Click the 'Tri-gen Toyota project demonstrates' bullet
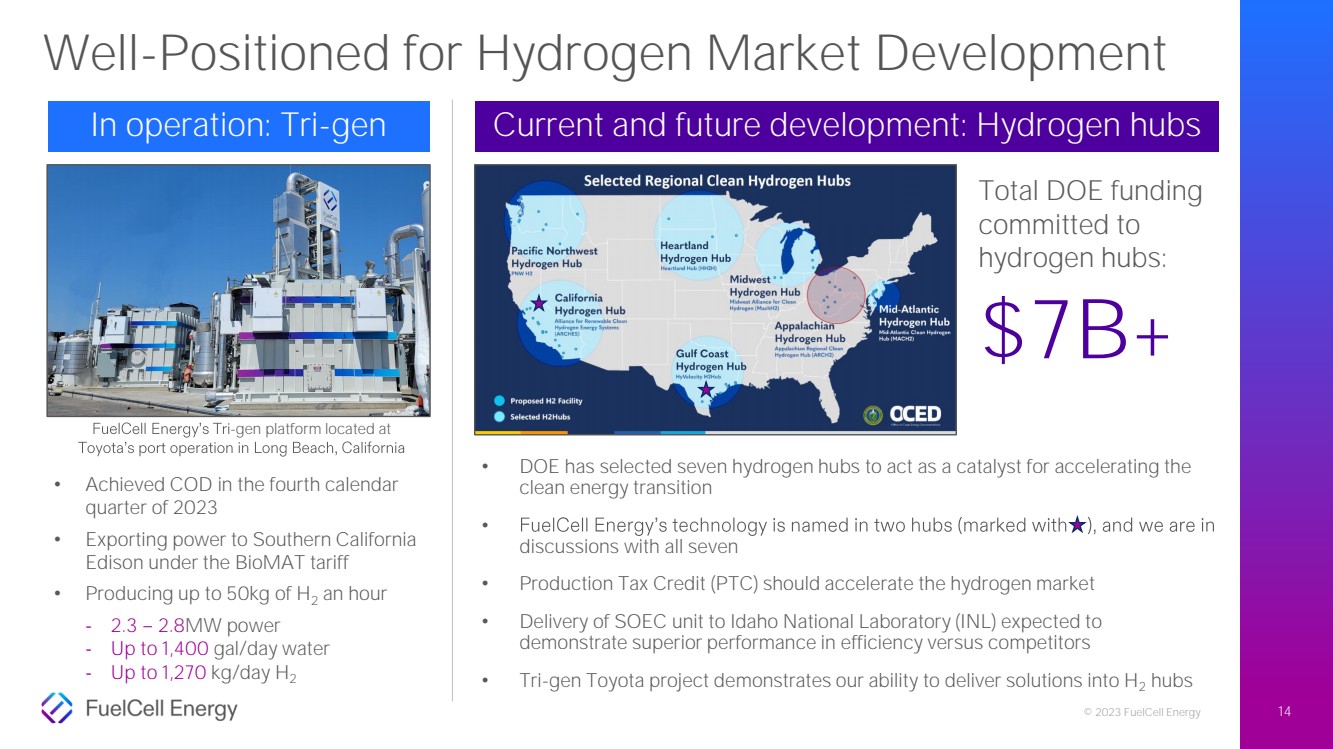The height and width of the screenshot is (749, 1333). tap(856, 681)
